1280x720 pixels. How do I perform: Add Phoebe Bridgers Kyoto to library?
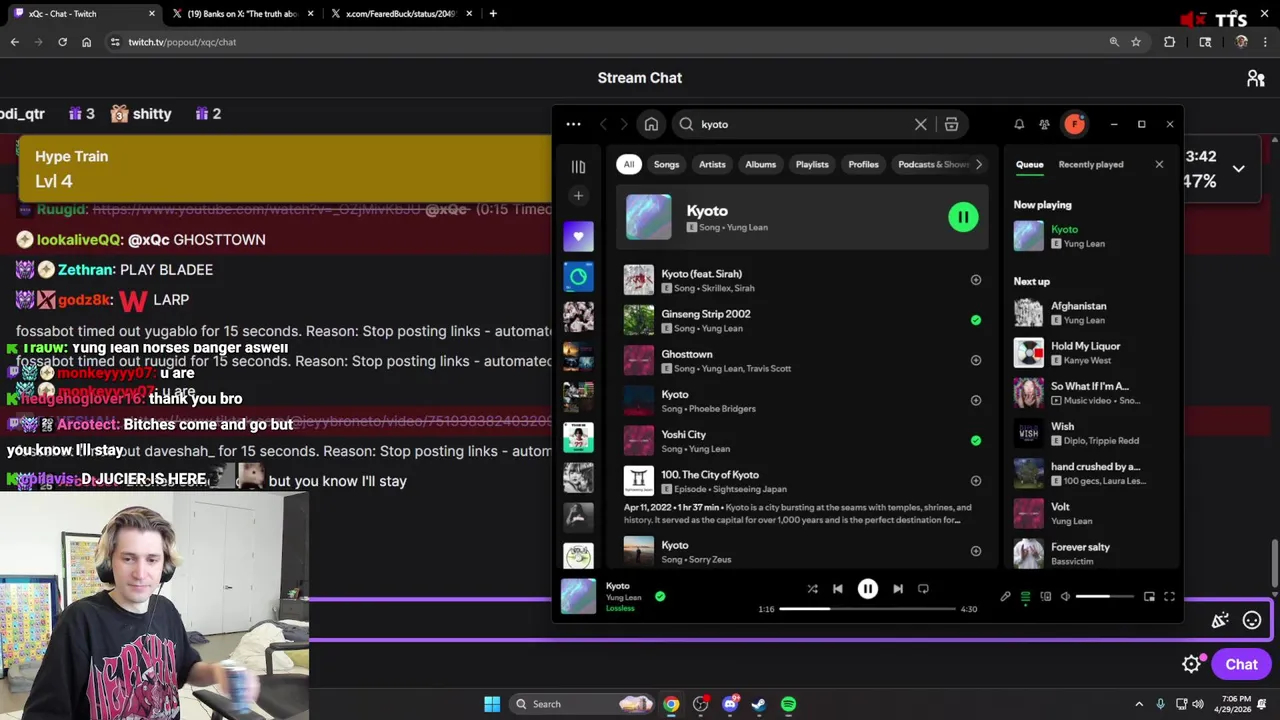click(x=976, y=400)
